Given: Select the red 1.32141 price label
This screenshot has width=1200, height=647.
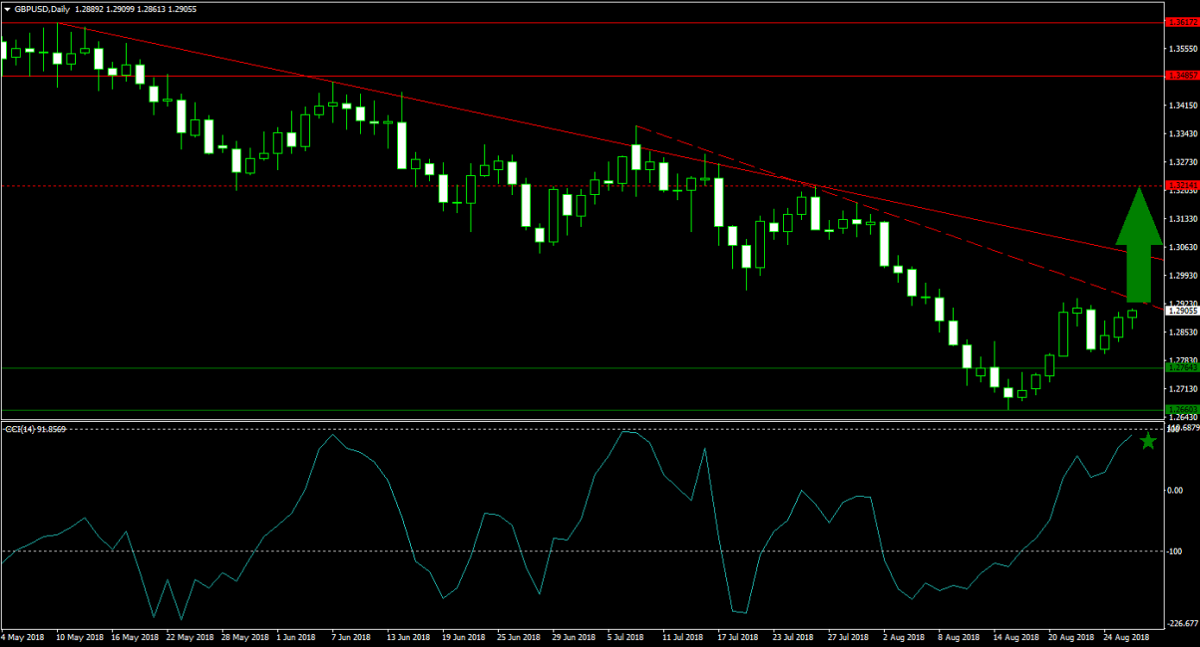Looking at the screenshot, I should point(1180,186).
